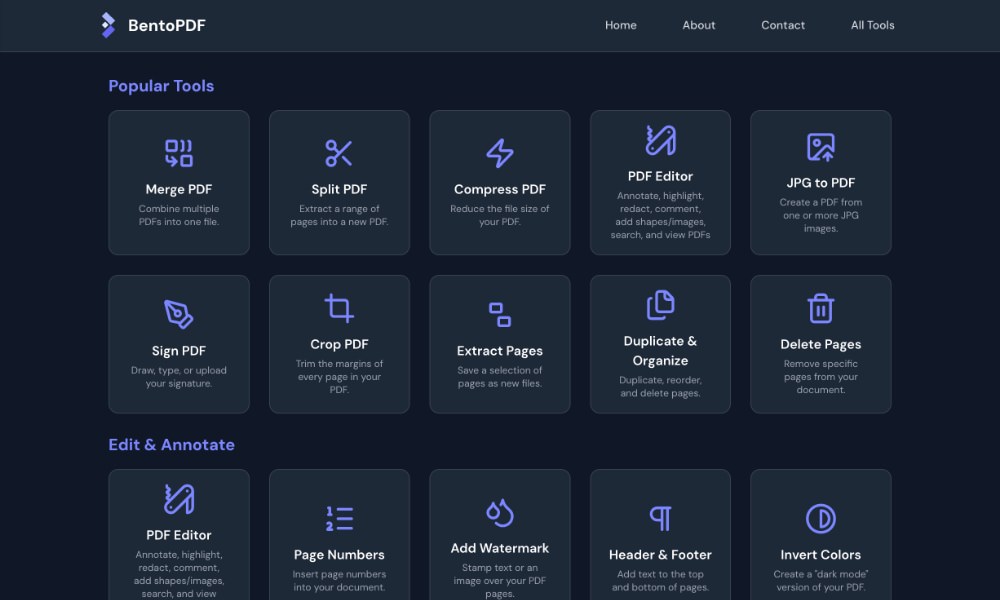Open the Home menu item

coord(621,25)
